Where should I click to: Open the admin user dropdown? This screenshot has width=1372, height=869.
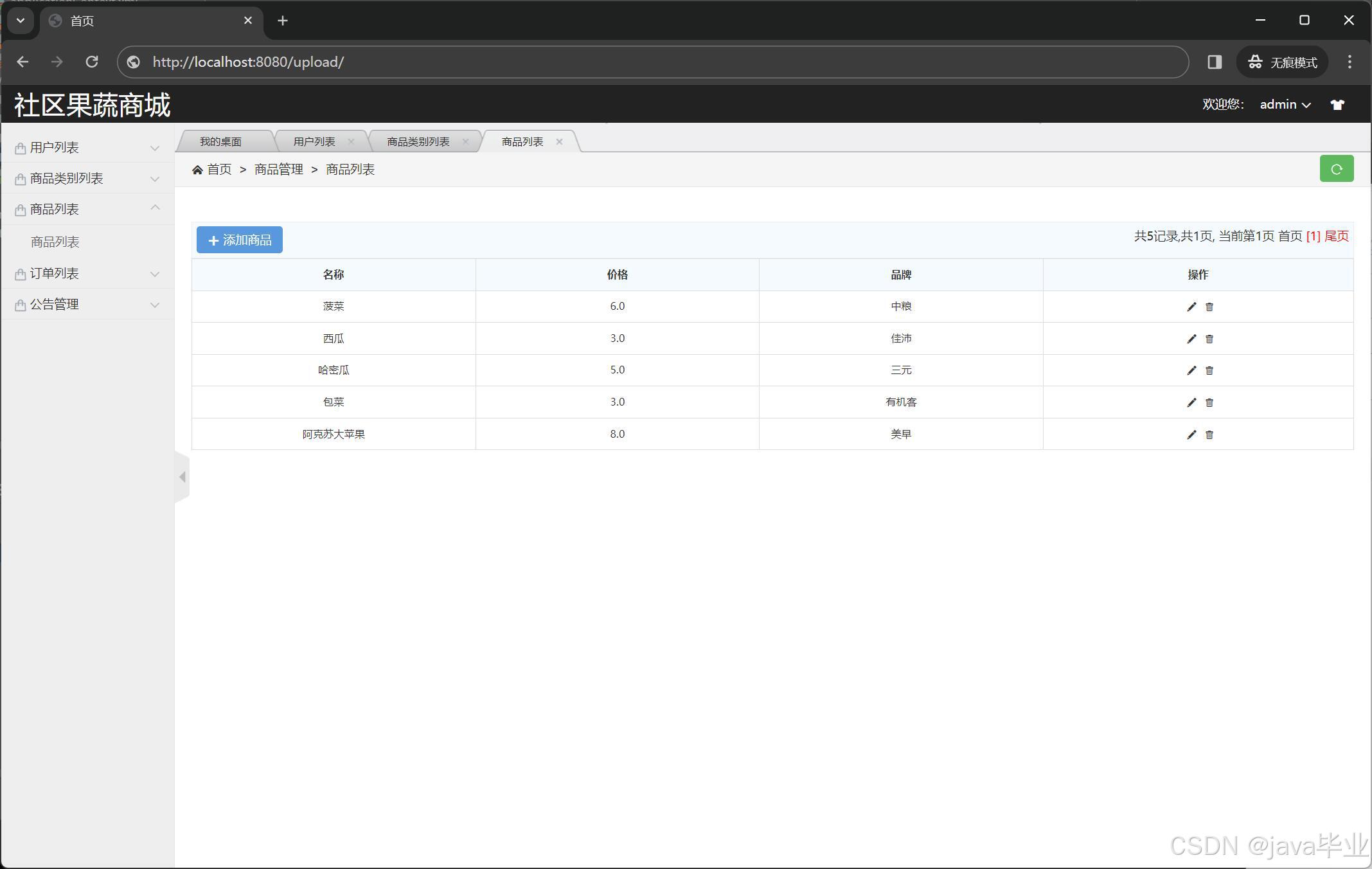click(1285, 105)
